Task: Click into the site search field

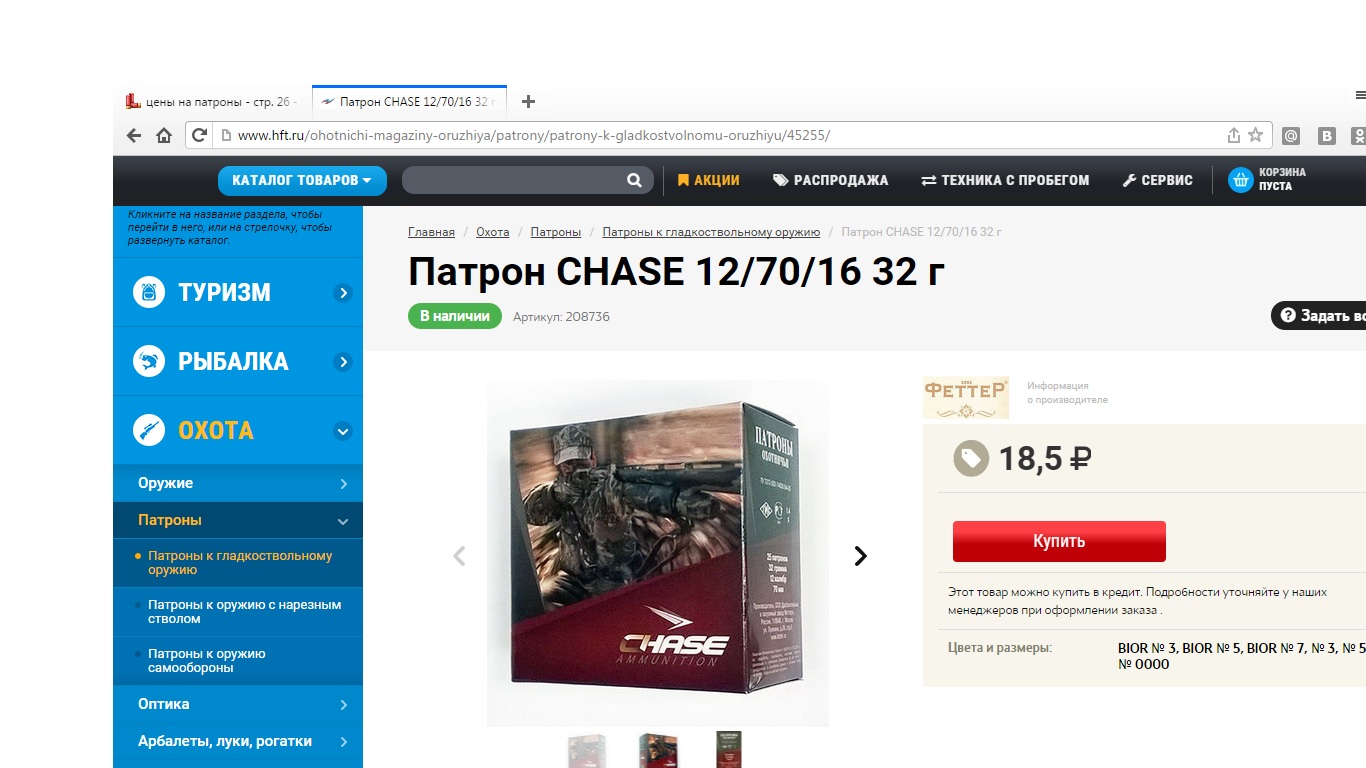Action: tap(513, 180)
